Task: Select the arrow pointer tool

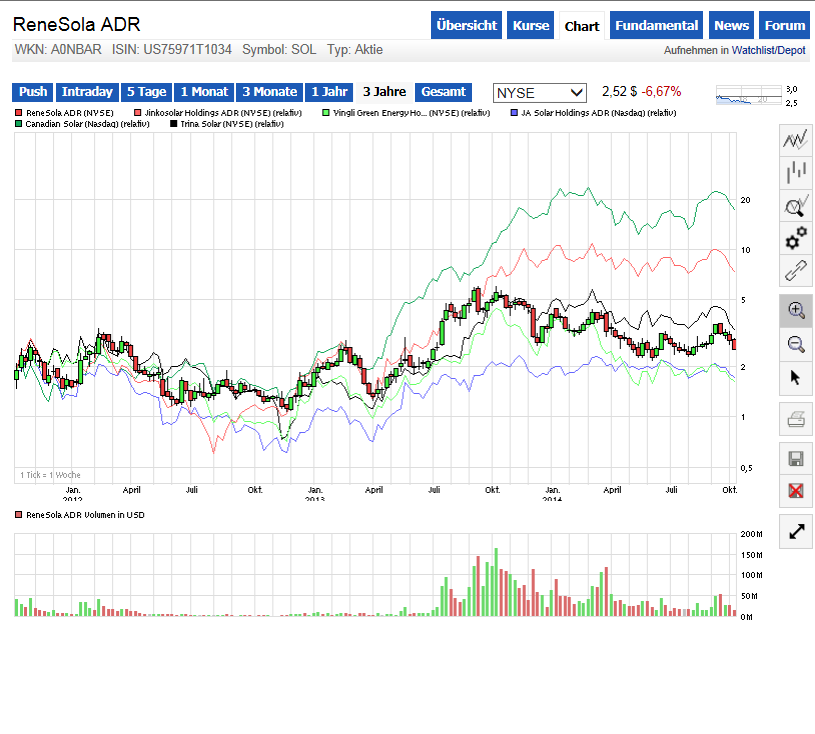Action: [x=796, y=377]
